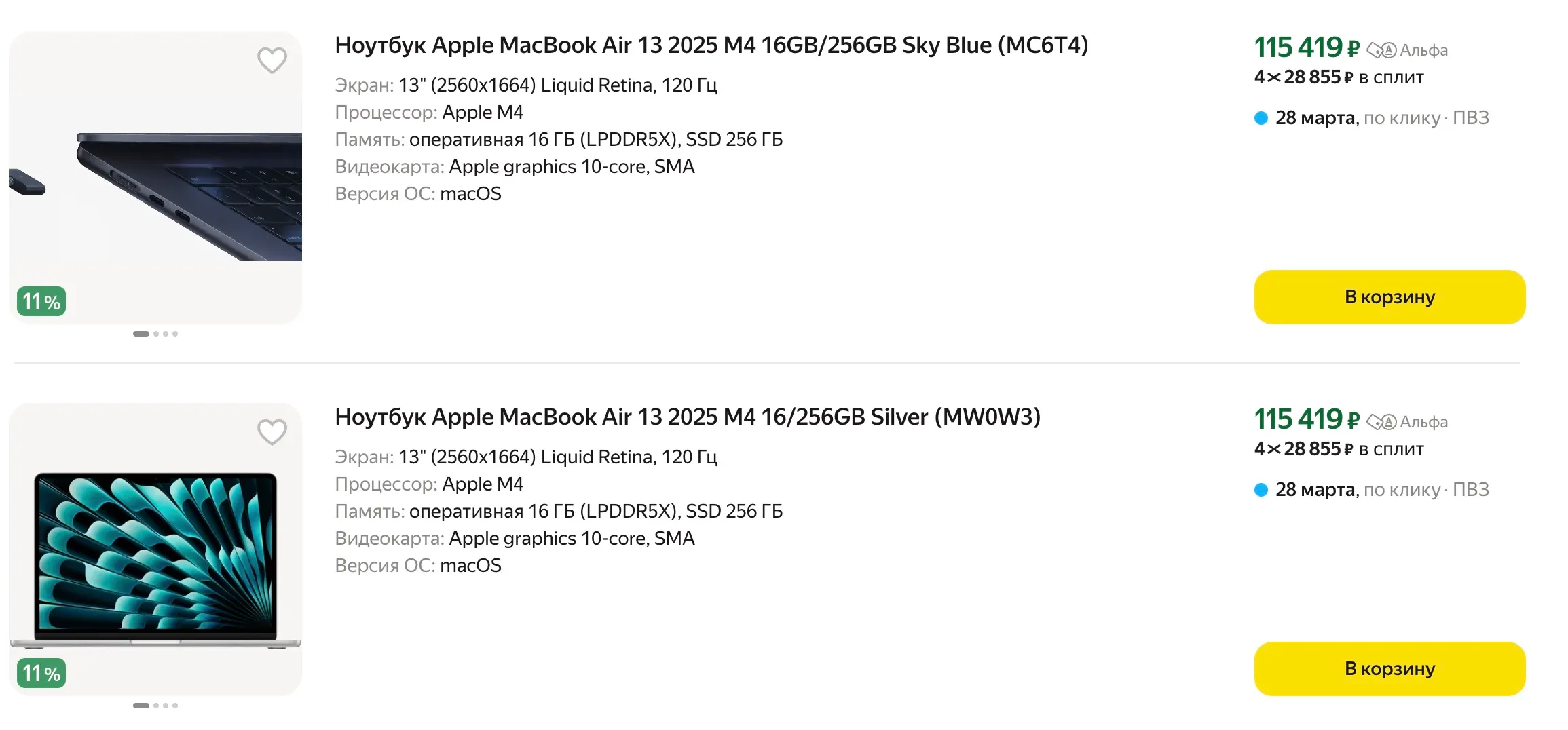Click blue delivery dot for Sky Blue MacBook
The width and height of the screenshot is (1568, 730).
(1261, 118)
